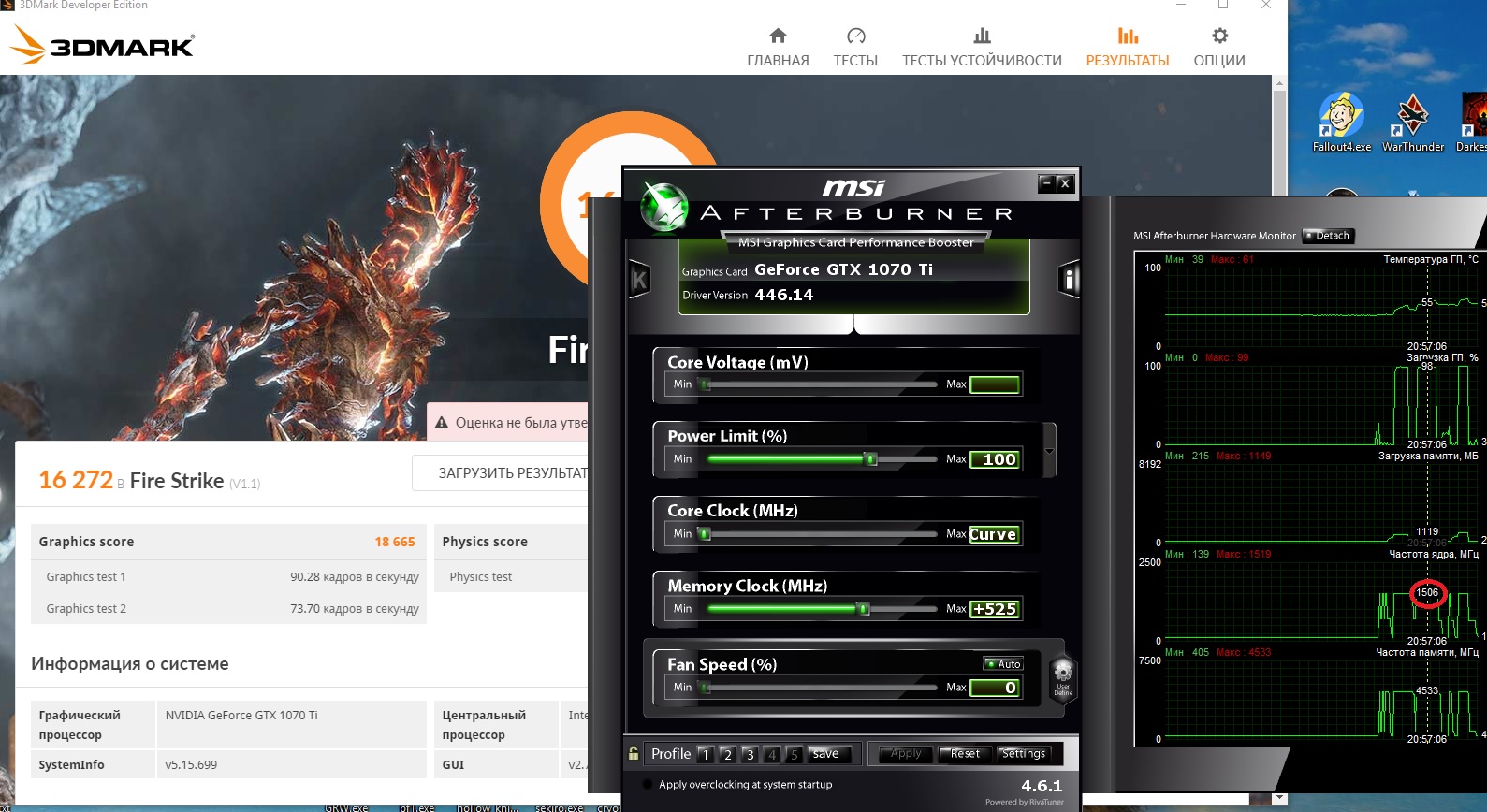The width and height of the screenshot is (1487, 812).
Task: Detach the Hardware Monitor panel
Action: click(1329, 236)
